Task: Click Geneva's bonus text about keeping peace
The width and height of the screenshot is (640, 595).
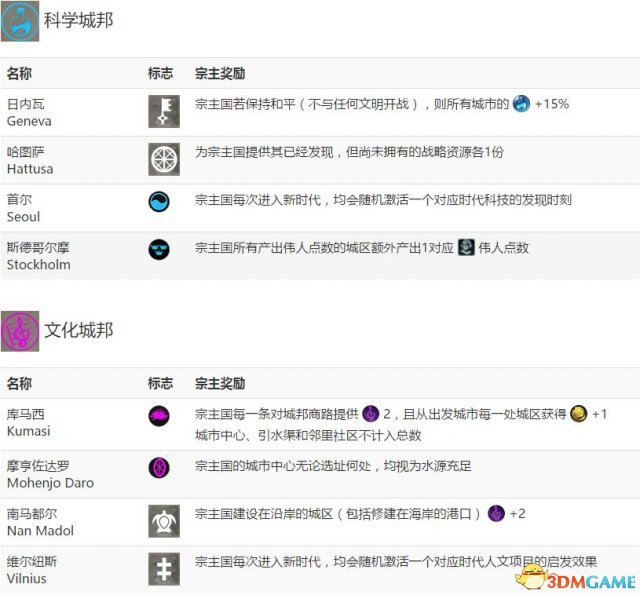Action: pos(352,104)
